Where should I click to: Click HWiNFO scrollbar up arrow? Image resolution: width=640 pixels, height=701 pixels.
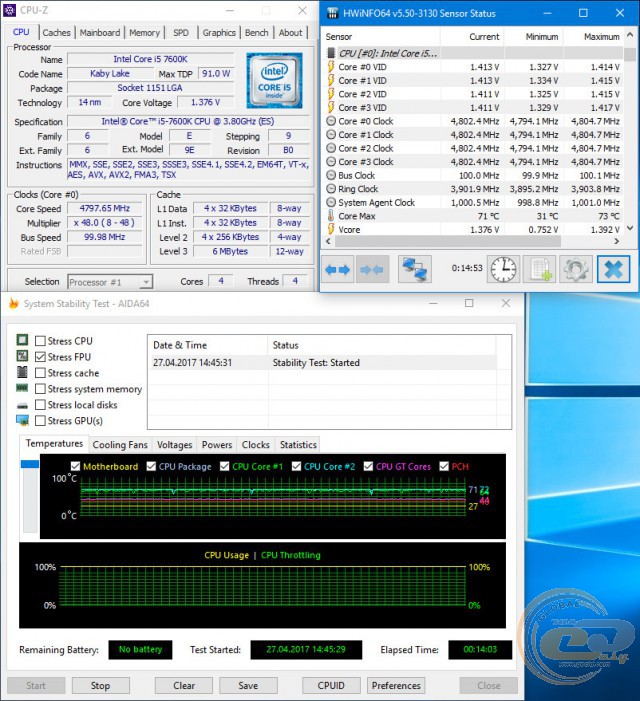coord(630,34)
